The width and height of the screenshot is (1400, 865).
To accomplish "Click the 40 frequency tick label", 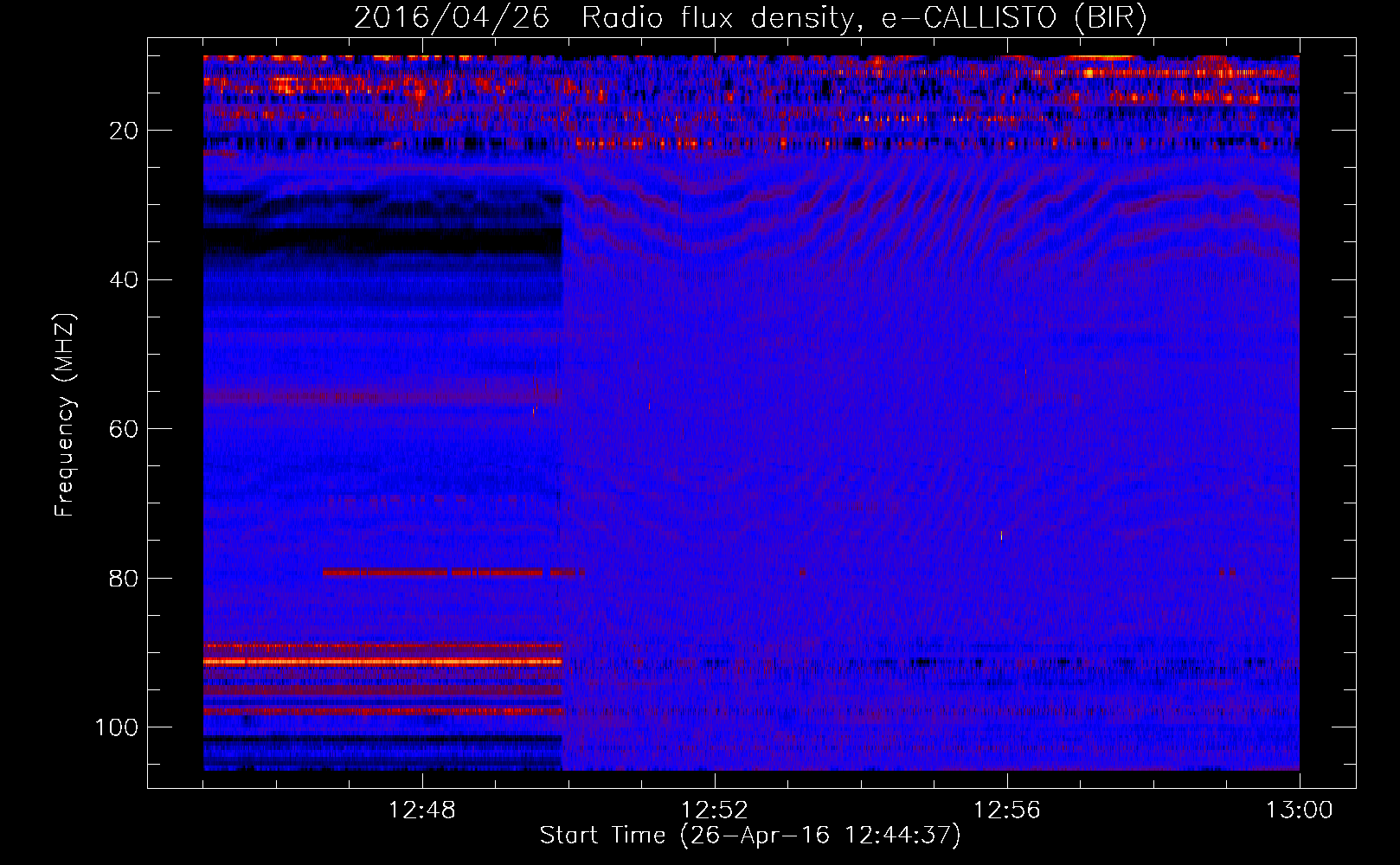I will tap(125, 279).
